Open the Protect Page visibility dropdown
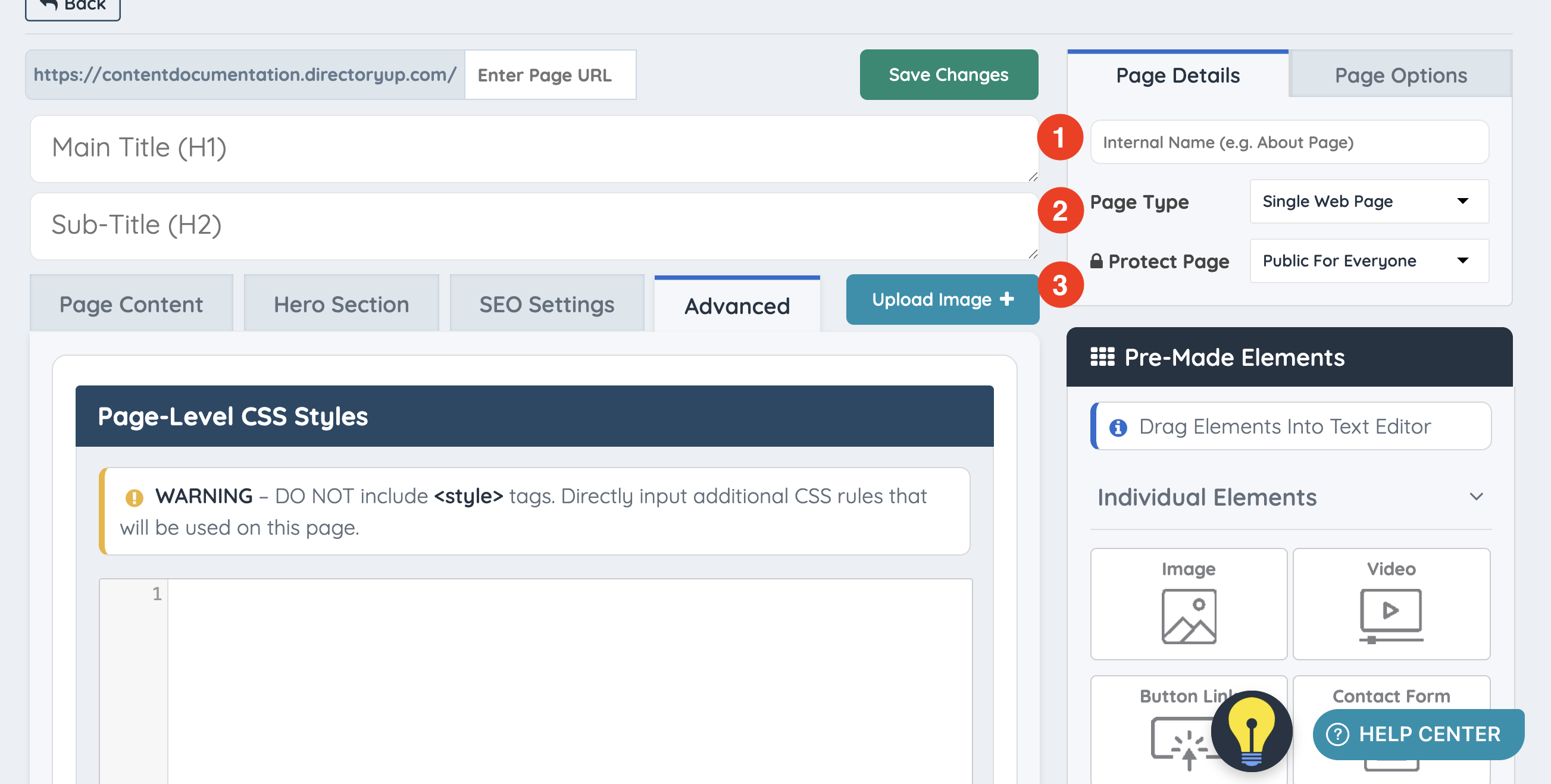 click(x=1368, y=261)
